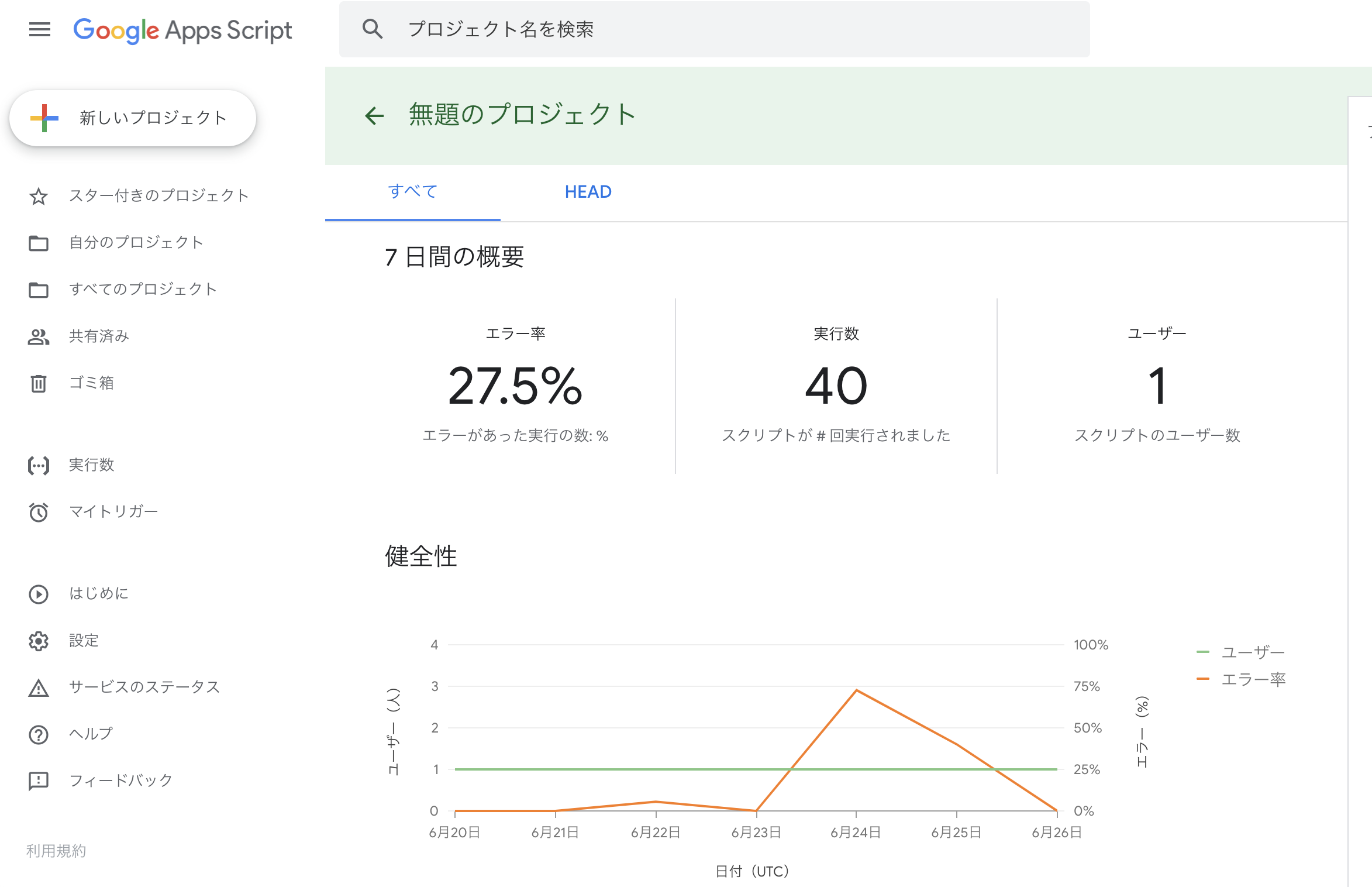Click the search magnifier icon
Screen dimensions: 1372x887
[x=373, y=27]
